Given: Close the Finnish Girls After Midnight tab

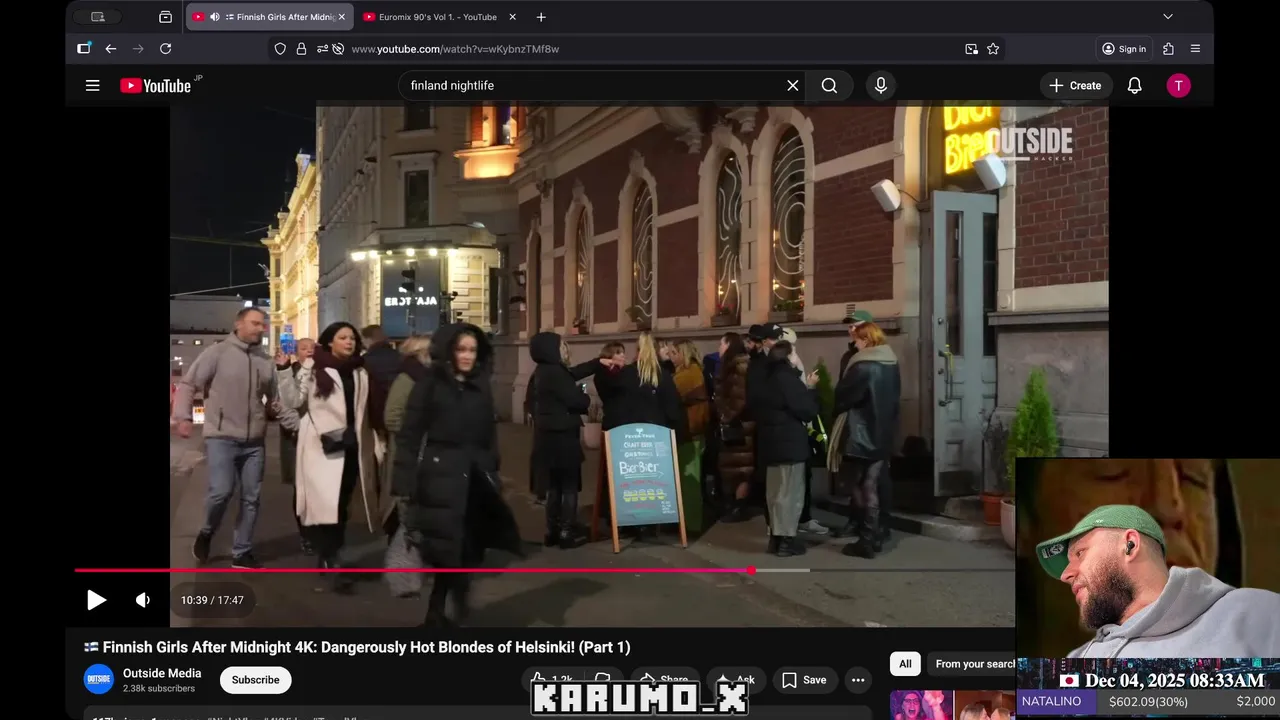Looking at the screenshot, I should tap(342, 17).
